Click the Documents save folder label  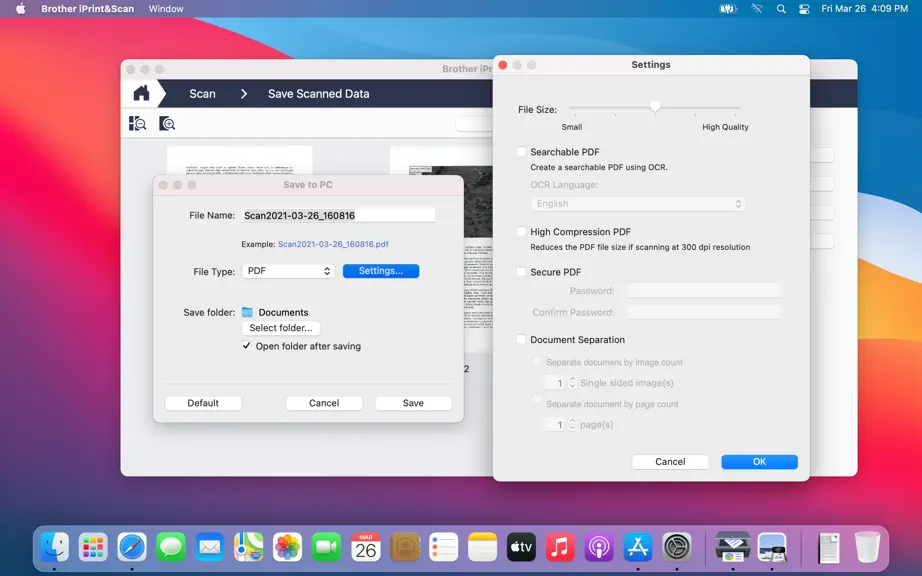(x=283, y=312)
